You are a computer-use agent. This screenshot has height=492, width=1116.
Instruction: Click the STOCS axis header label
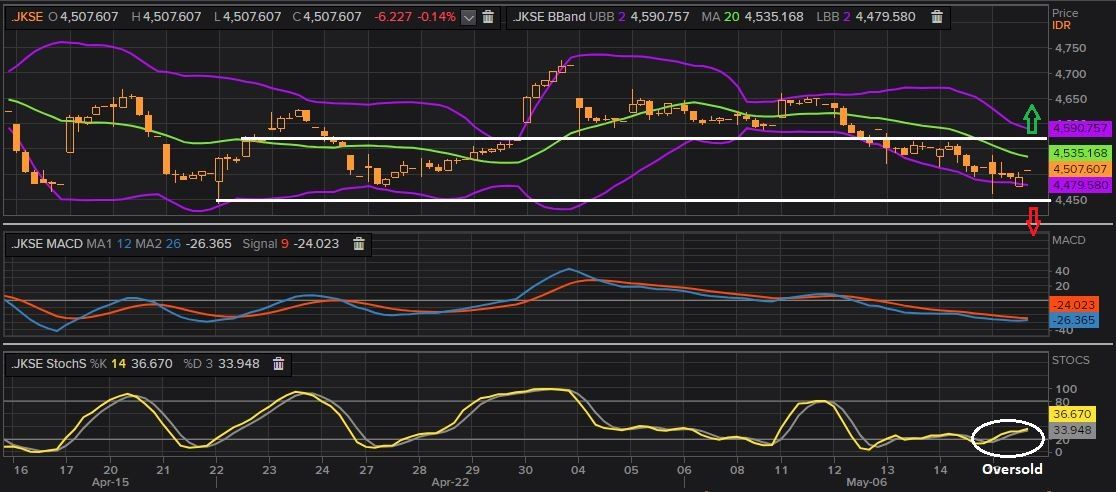pos(1070,360)
